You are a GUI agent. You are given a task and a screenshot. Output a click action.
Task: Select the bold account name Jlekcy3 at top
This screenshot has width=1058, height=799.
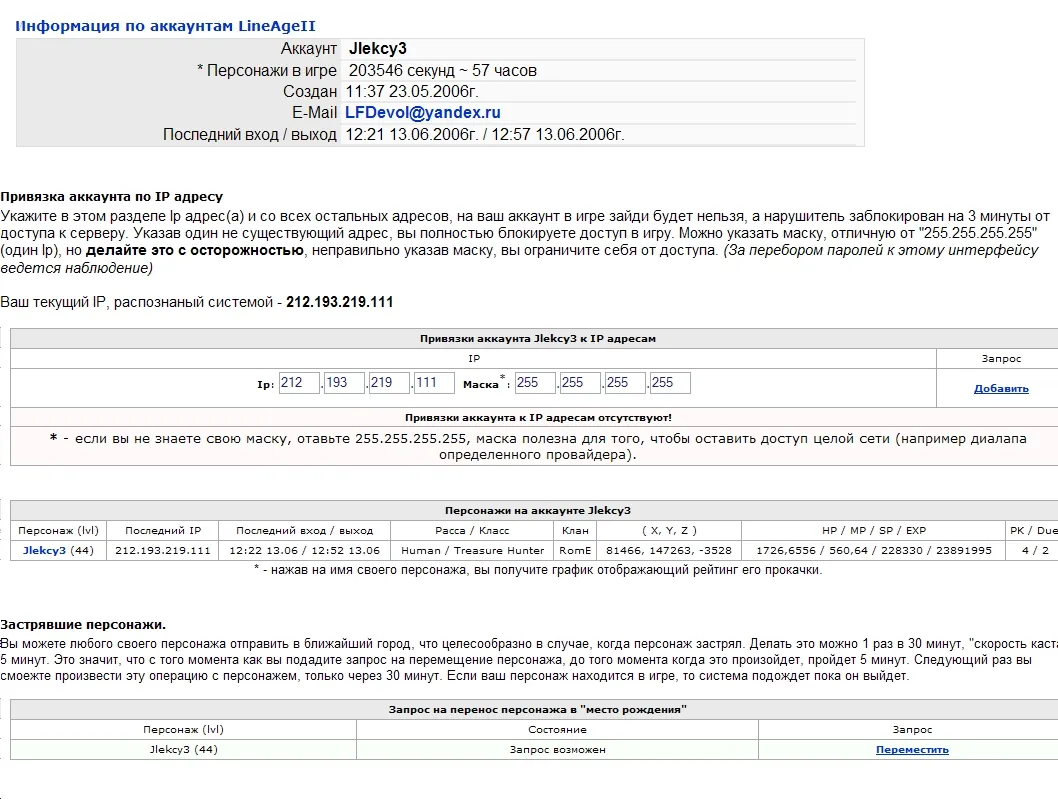(377, 49)
